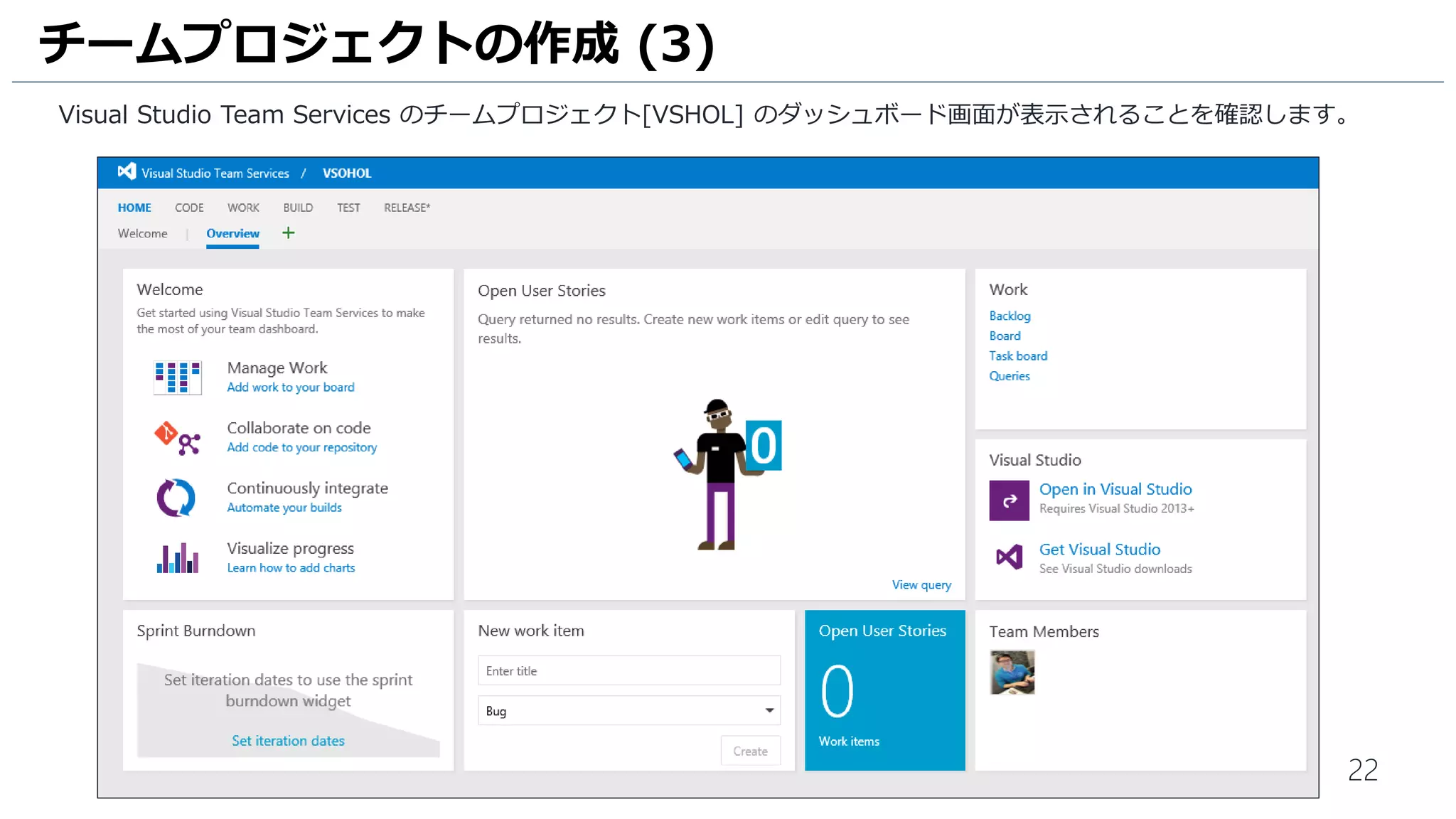Click the Visualize progress chart icon
1456x819 pixels.
click(178, 557)
